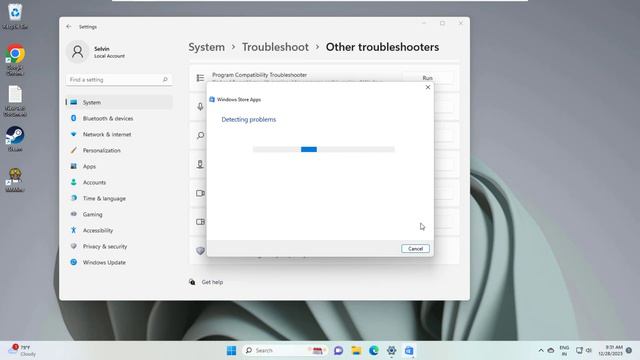Click the Troubleshoot breadcrumb link

click(276, 47)
